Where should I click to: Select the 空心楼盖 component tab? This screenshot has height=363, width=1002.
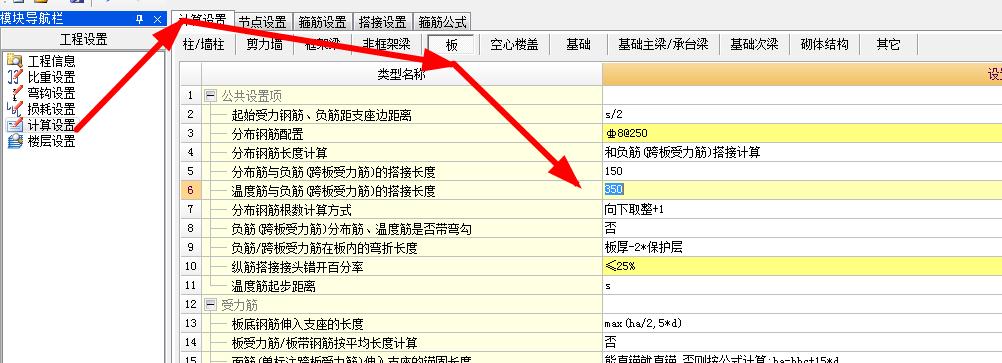click(514, 45)
